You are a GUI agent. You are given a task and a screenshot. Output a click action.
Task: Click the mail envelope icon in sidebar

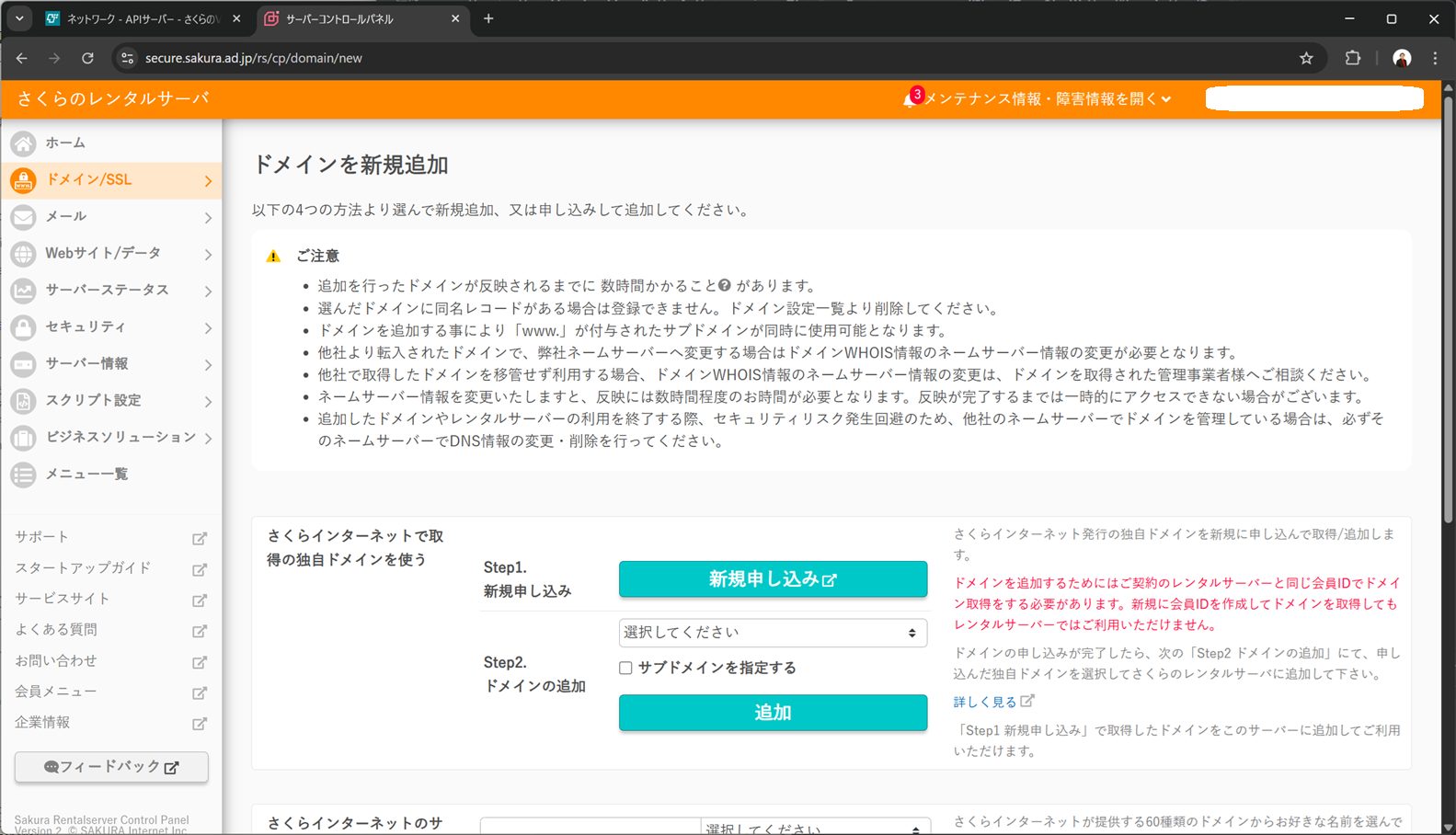click(x=23, y=217)
